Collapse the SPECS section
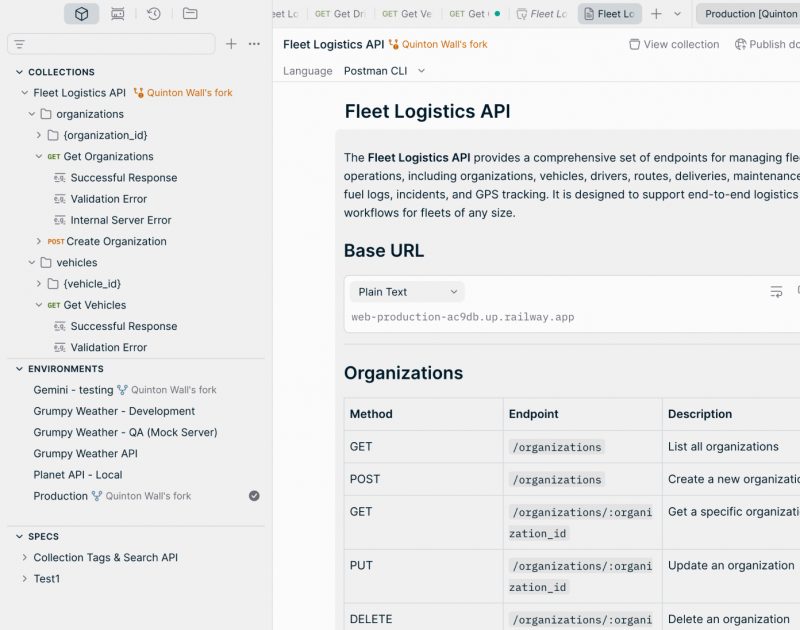This screenshot has width=800, height=630. [x=19, y=536]
